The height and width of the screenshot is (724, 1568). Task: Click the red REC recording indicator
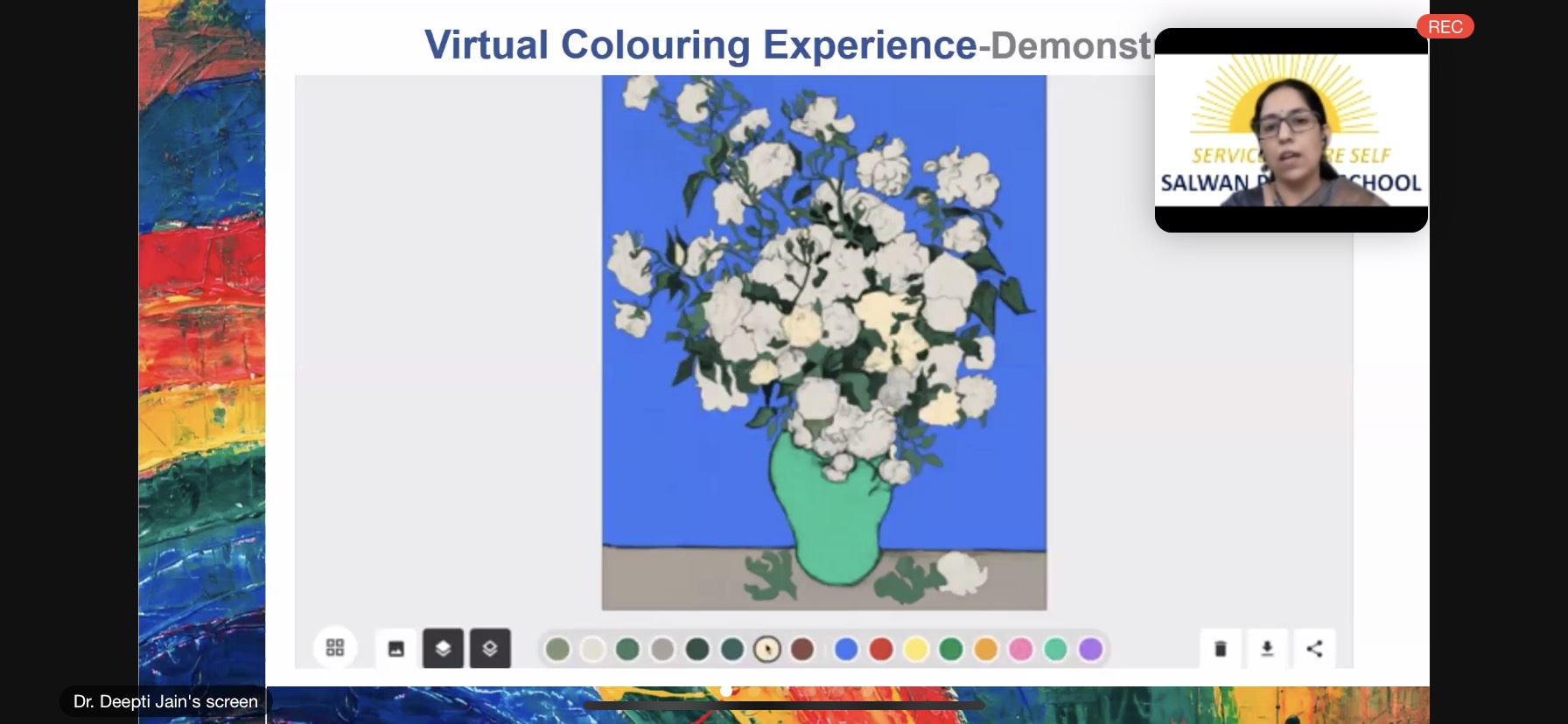1445,27
